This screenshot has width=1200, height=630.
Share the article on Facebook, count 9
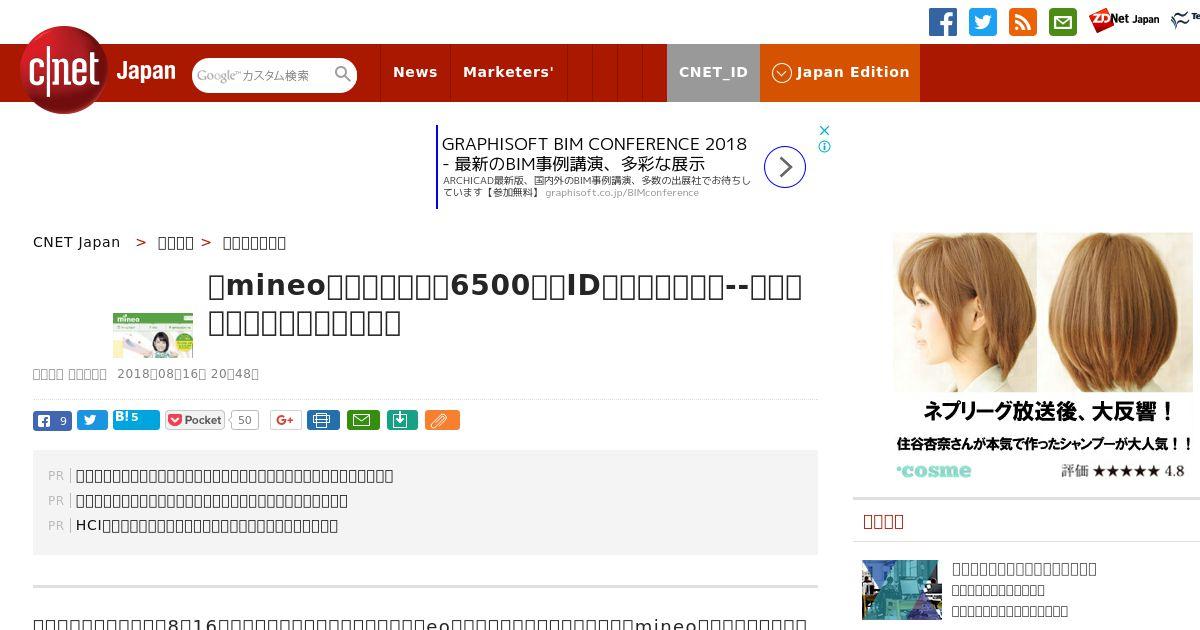(x=52, y=420)
